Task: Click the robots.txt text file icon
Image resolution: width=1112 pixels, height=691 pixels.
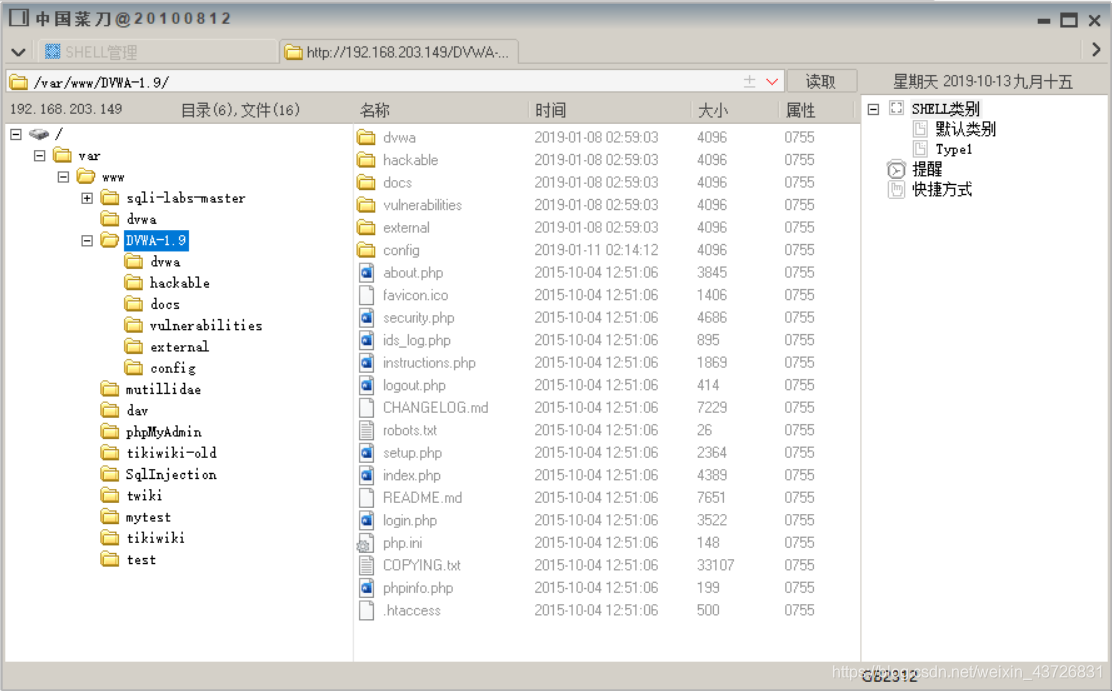Action: pyautogui.click(x=367, y=430)
